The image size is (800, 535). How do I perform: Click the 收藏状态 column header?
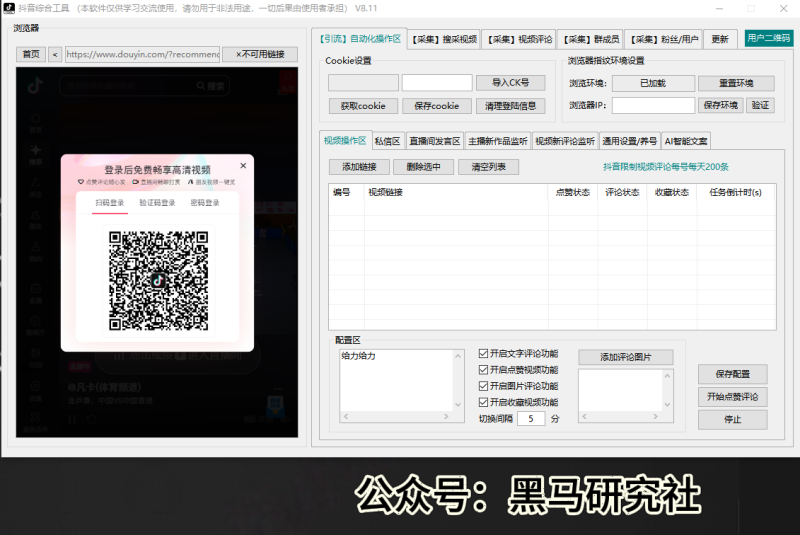point(671,192)
